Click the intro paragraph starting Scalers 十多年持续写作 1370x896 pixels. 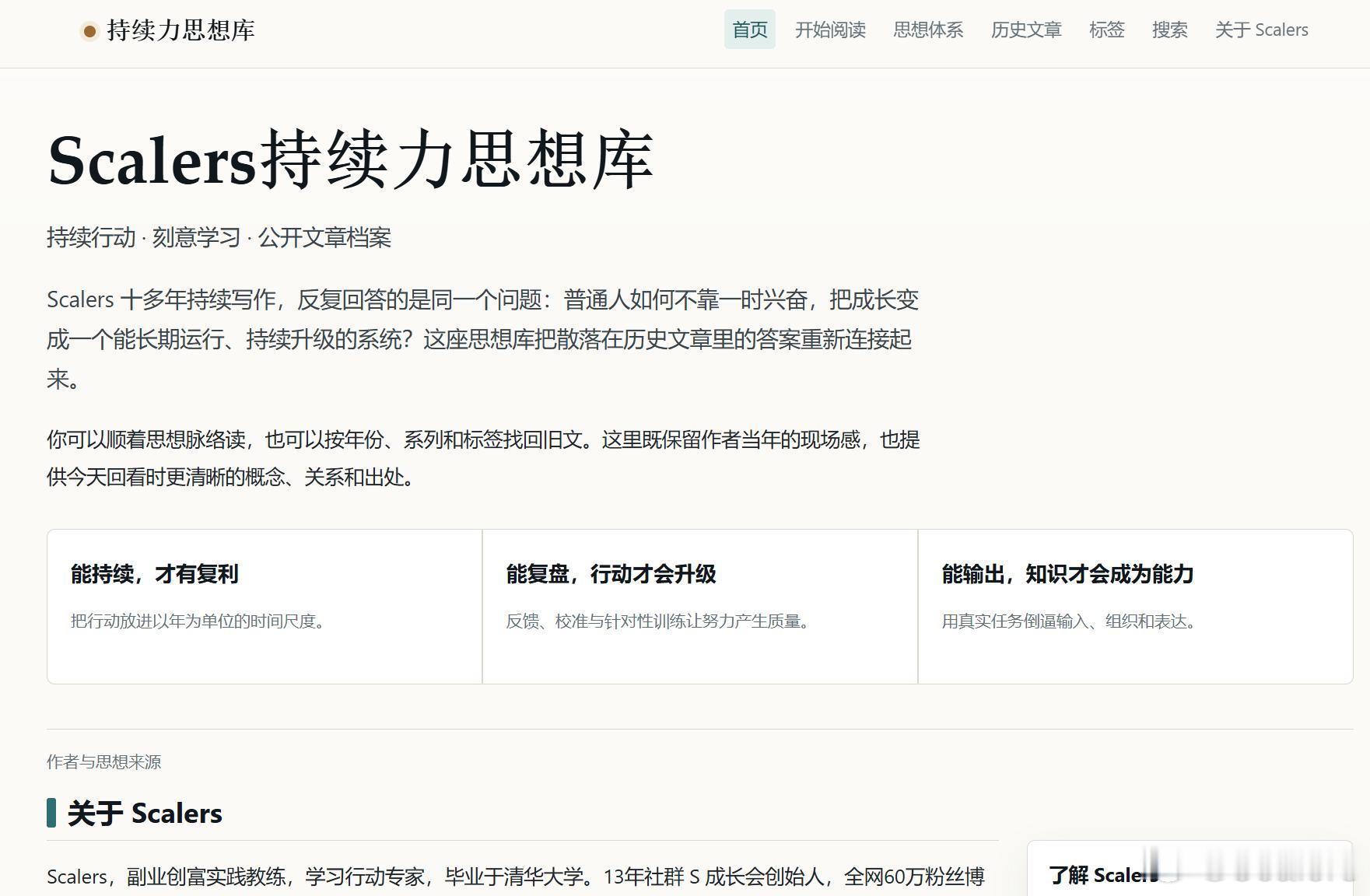tap(483, 339)
